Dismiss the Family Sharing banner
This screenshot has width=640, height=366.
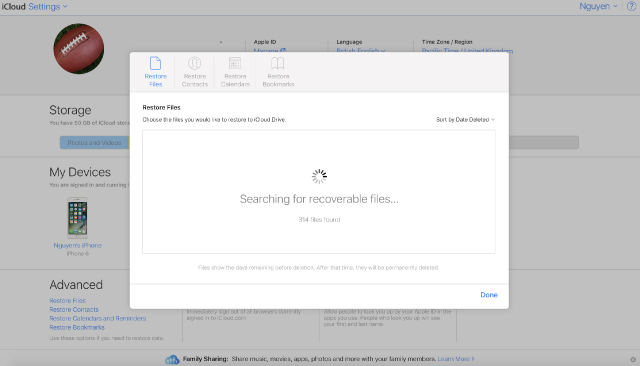(x=633, y=359)
